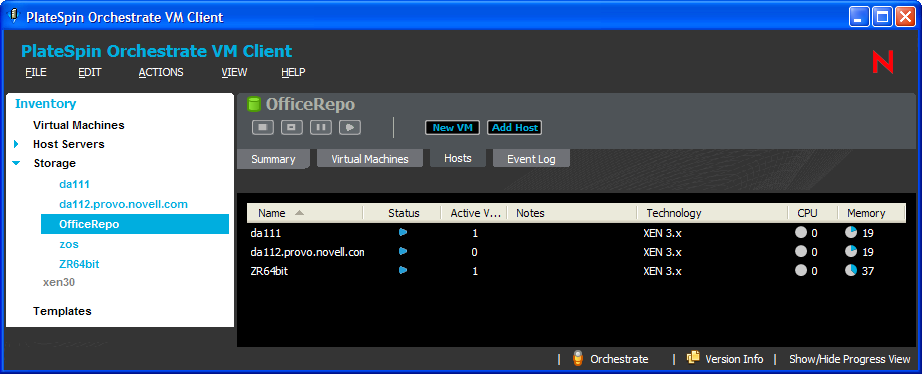Click the memory pie icon for da111

[x=851, y=232]
